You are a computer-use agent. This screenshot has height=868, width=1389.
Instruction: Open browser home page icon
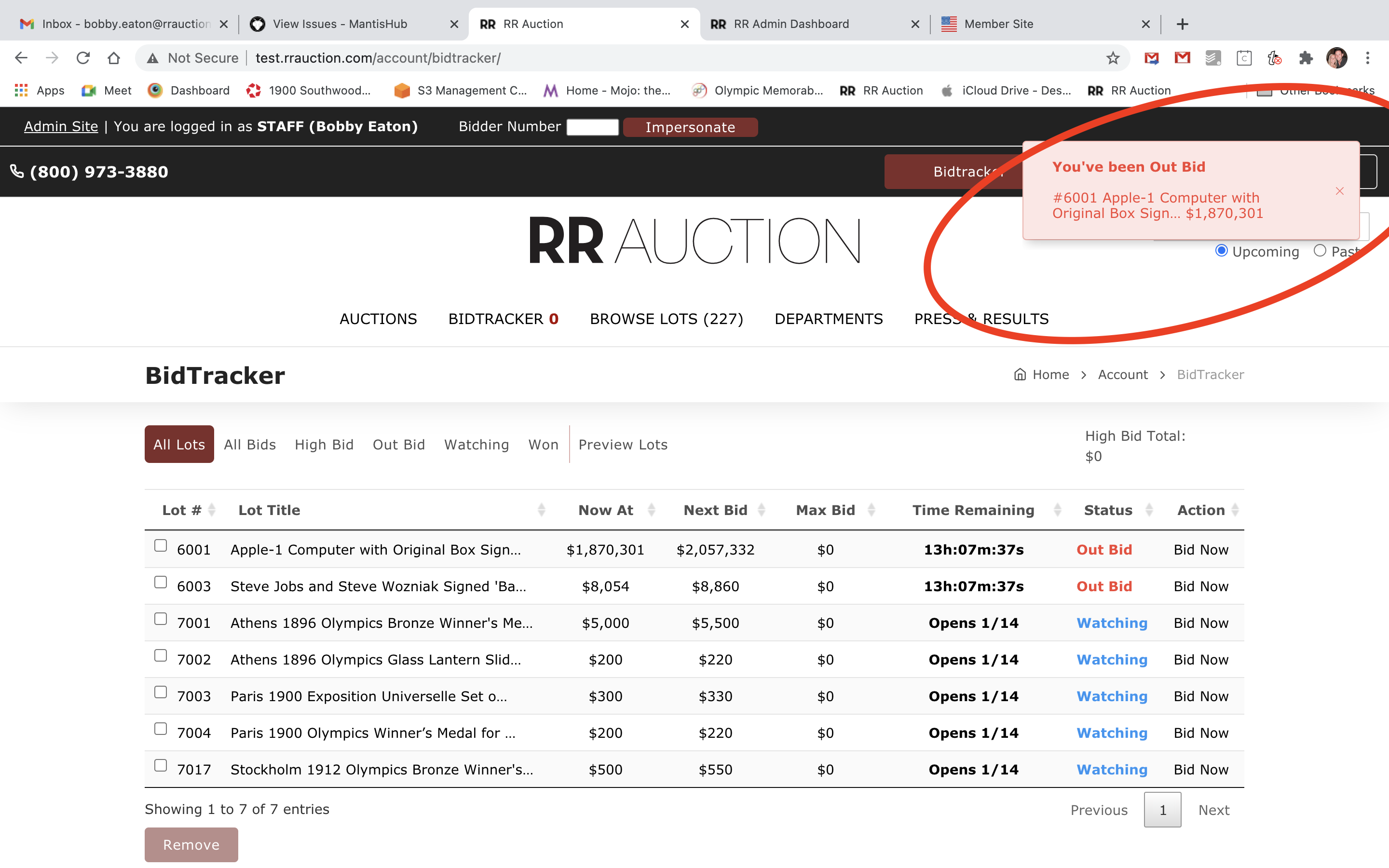[114, 58]
